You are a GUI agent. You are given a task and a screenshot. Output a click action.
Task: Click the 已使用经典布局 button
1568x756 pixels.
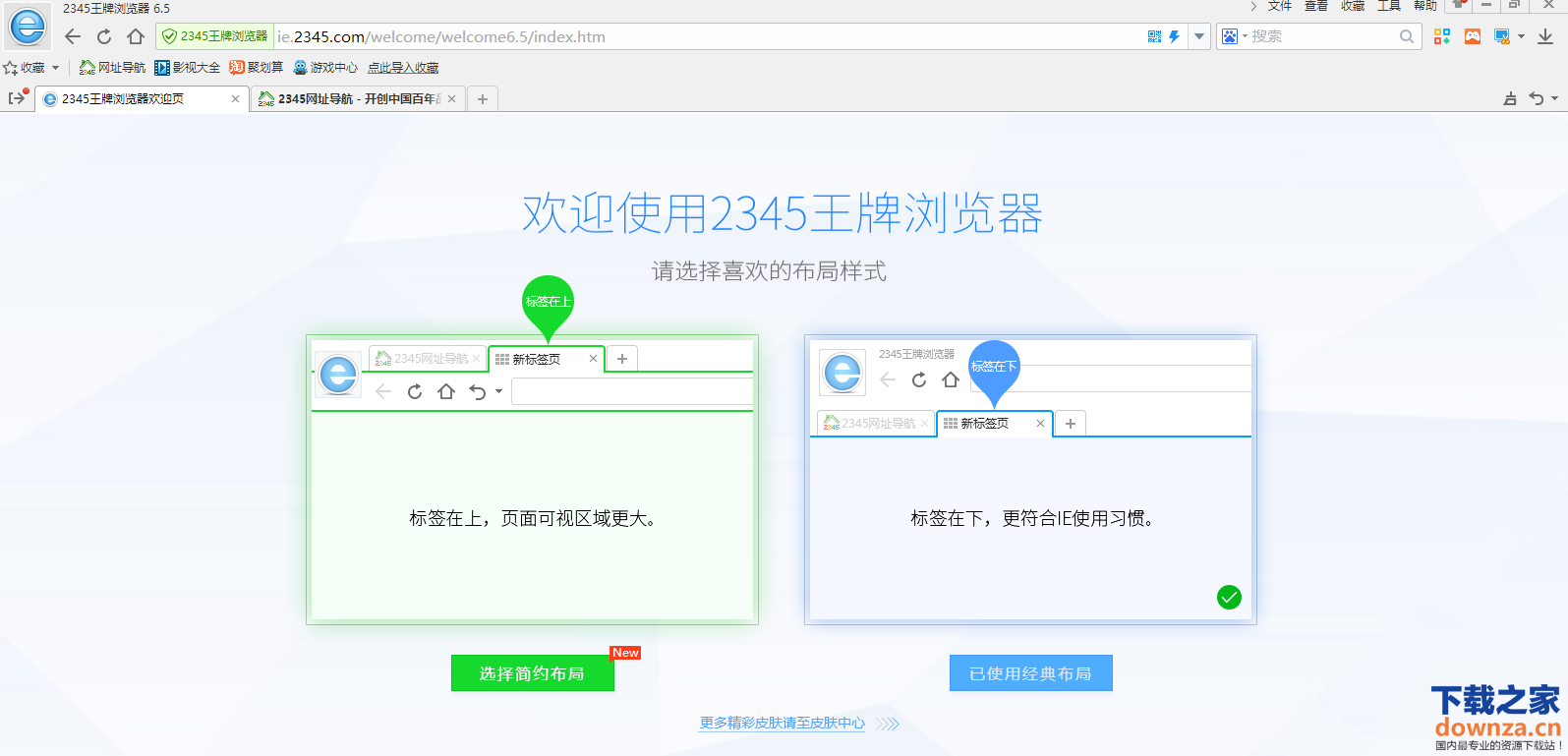1031,673
